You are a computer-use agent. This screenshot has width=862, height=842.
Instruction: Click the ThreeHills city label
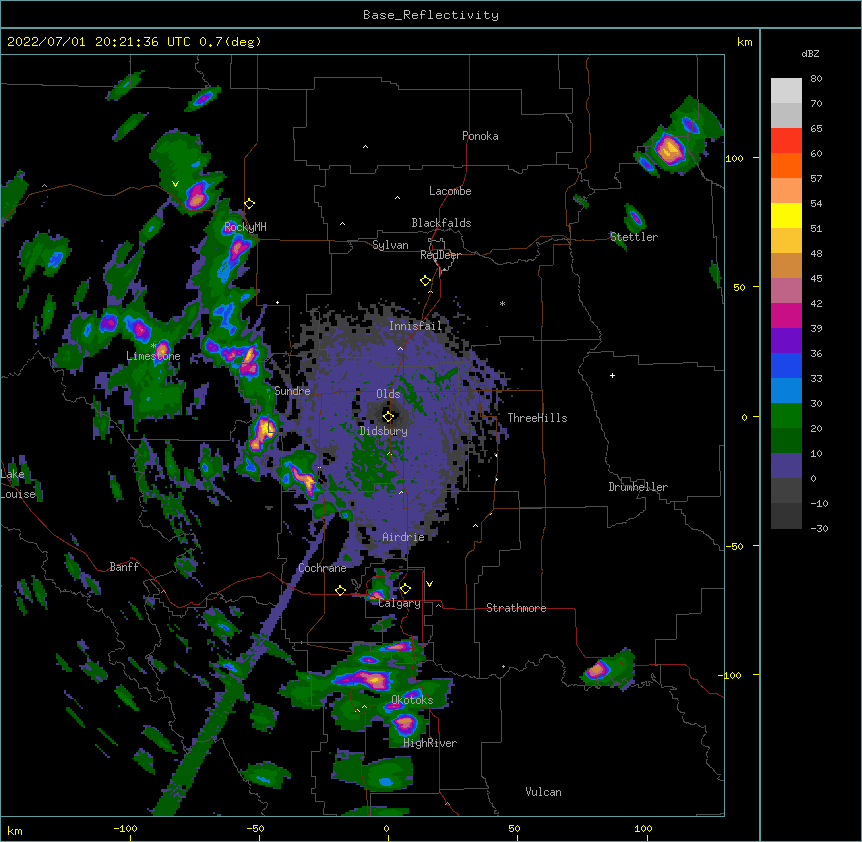click(537, 418)
